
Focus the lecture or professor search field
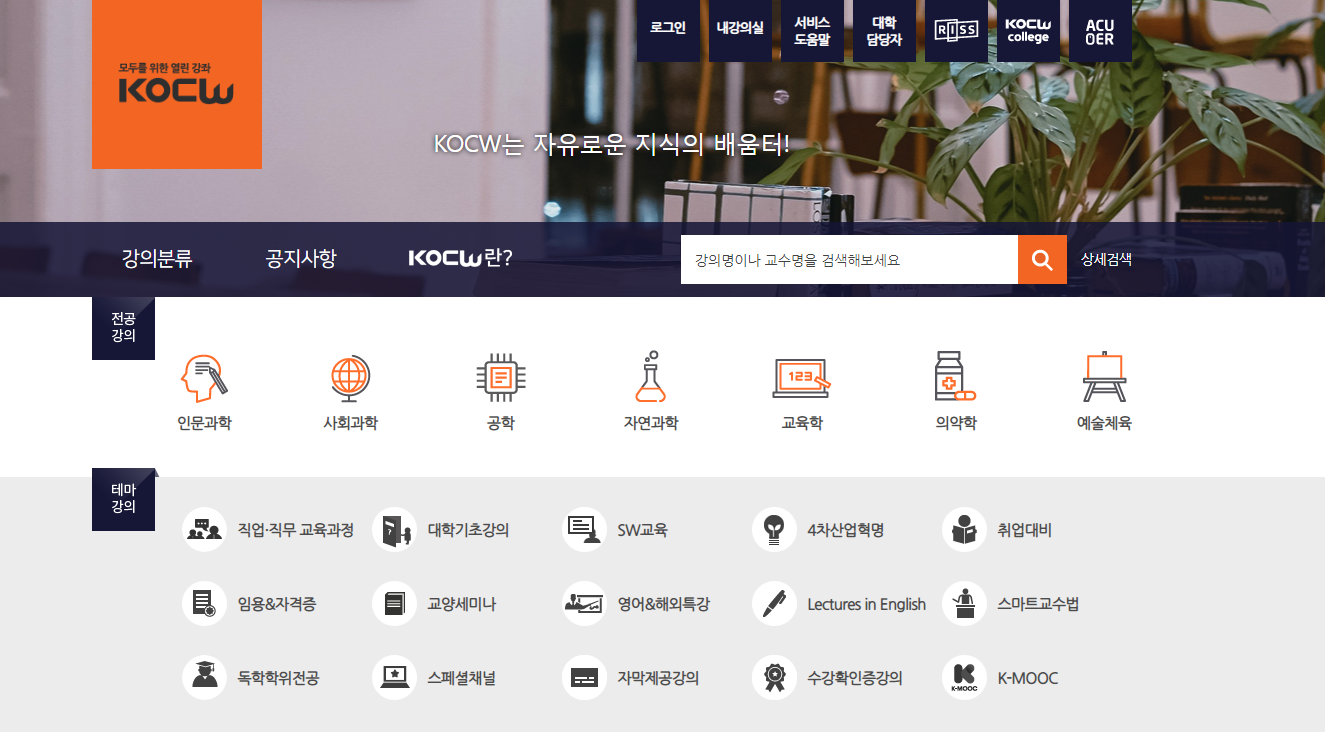849,260
